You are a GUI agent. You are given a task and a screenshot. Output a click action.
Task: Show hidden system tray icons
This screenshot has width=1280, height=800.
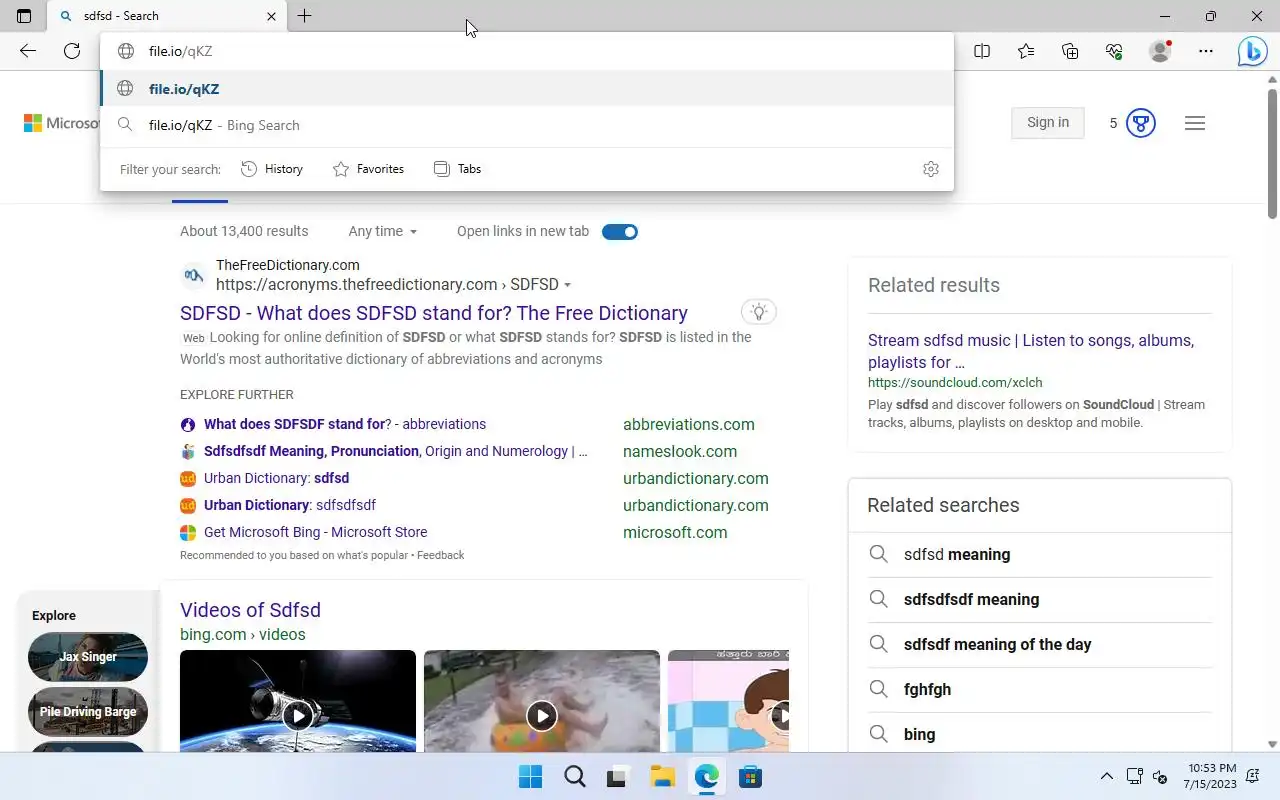[1106, 776]
